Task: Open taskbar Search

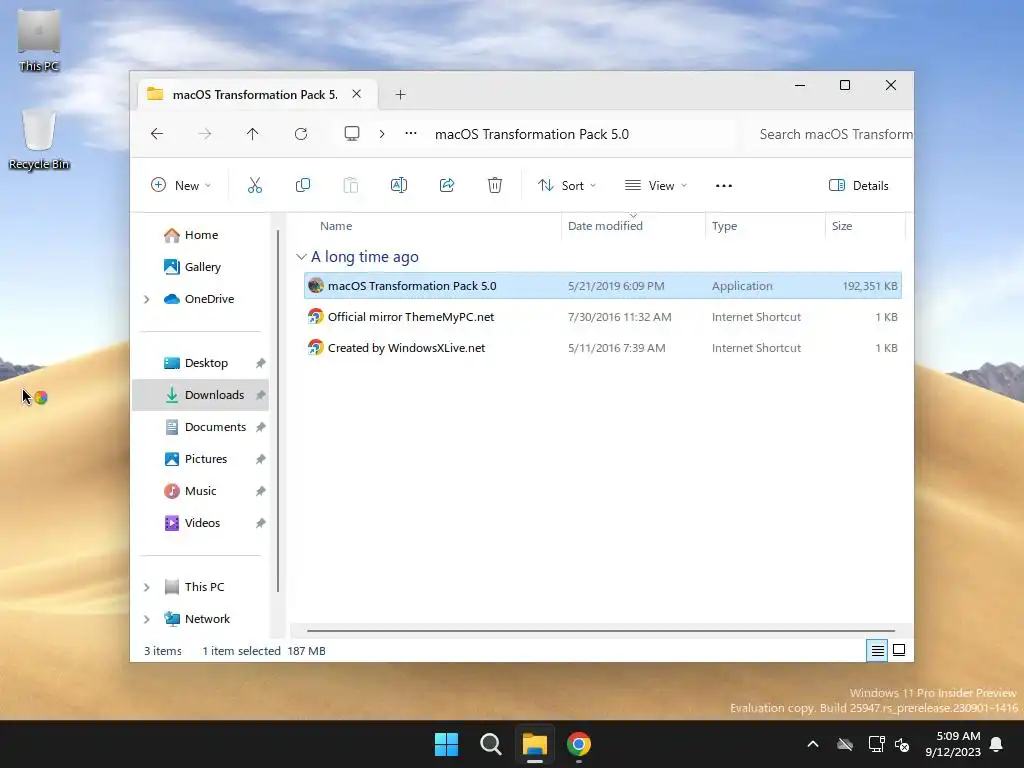Action: click(x=490, y=744)
